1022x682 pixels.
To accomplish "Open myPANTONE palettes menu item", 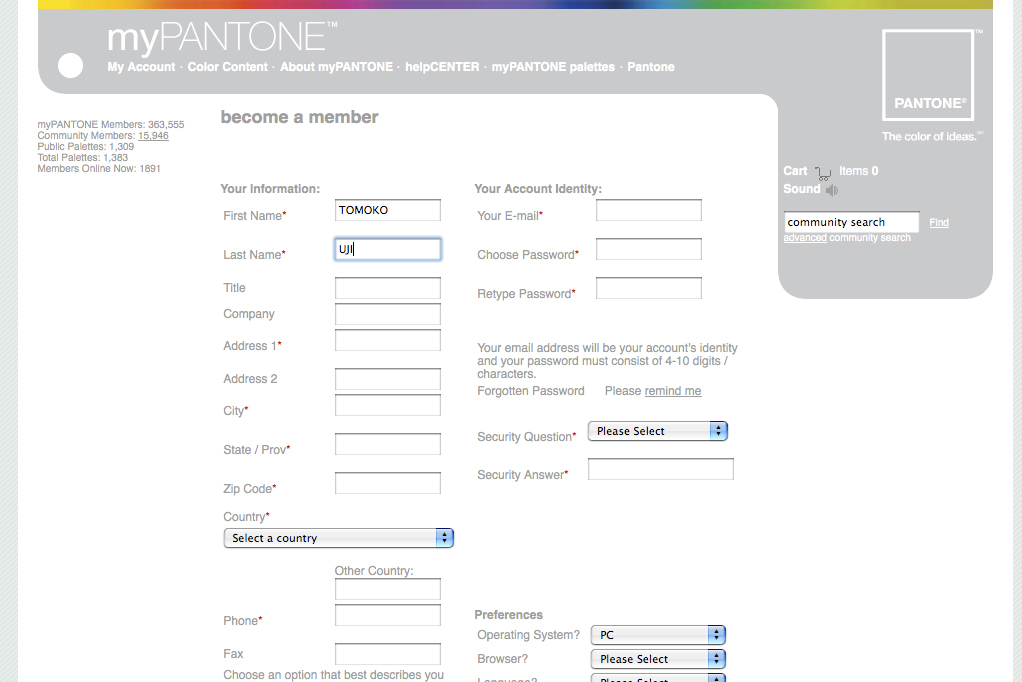I will coord(553,67).
